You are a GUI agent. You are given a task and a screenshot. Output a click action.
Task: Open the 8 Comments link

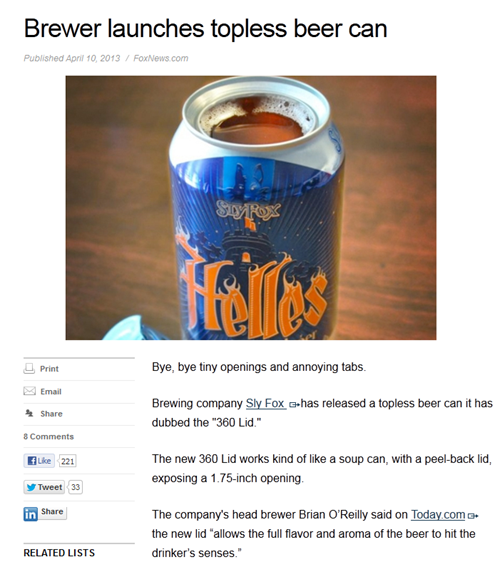click(48, 436)
